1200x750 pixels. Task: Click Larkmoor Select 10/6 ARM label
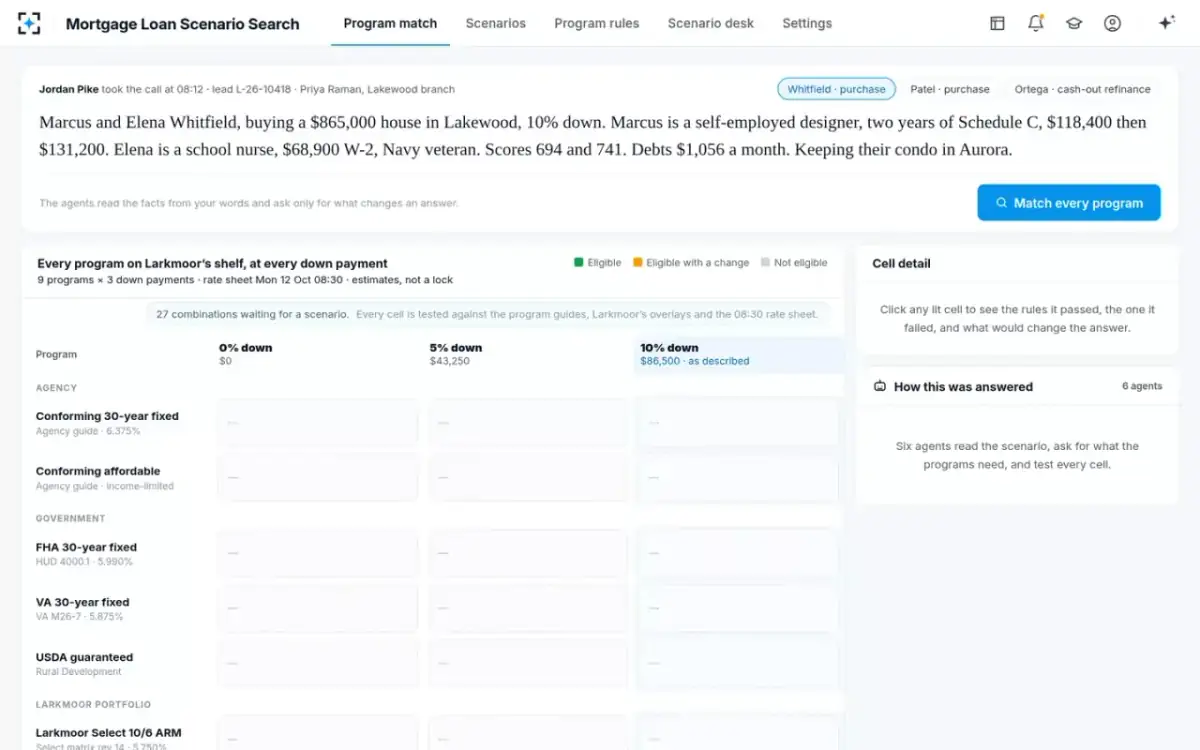108,733
